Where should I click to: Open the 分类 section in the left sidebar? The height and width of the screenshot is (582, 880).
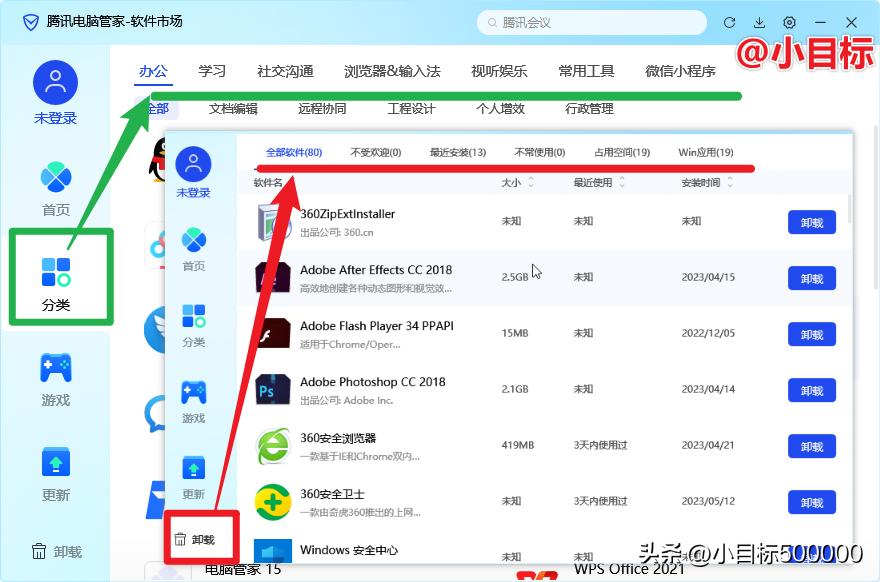pyautogui.click(x=56, y=278)
